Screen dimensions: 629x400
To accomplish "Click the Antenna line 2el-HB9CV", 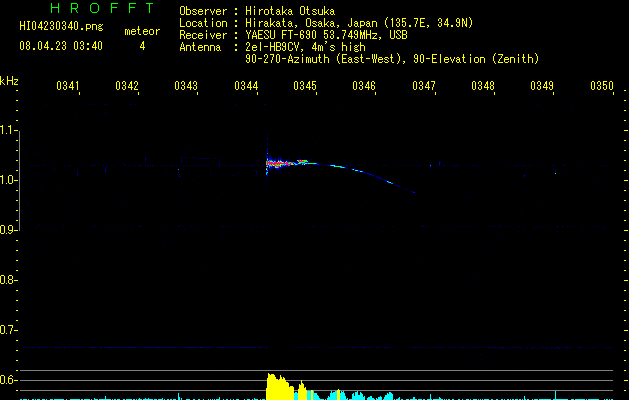I will coord(272,47).
